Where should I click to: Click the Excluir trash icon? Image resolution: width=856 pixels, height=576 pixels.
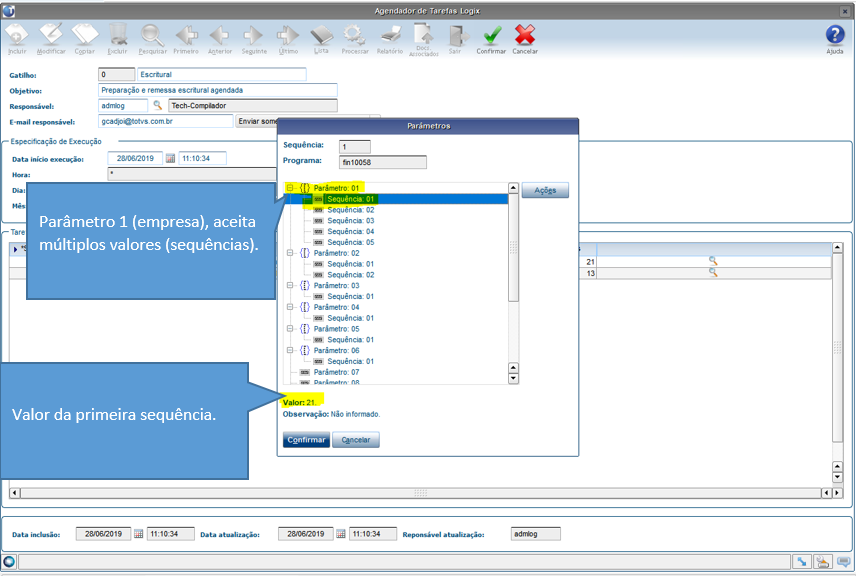117,35
